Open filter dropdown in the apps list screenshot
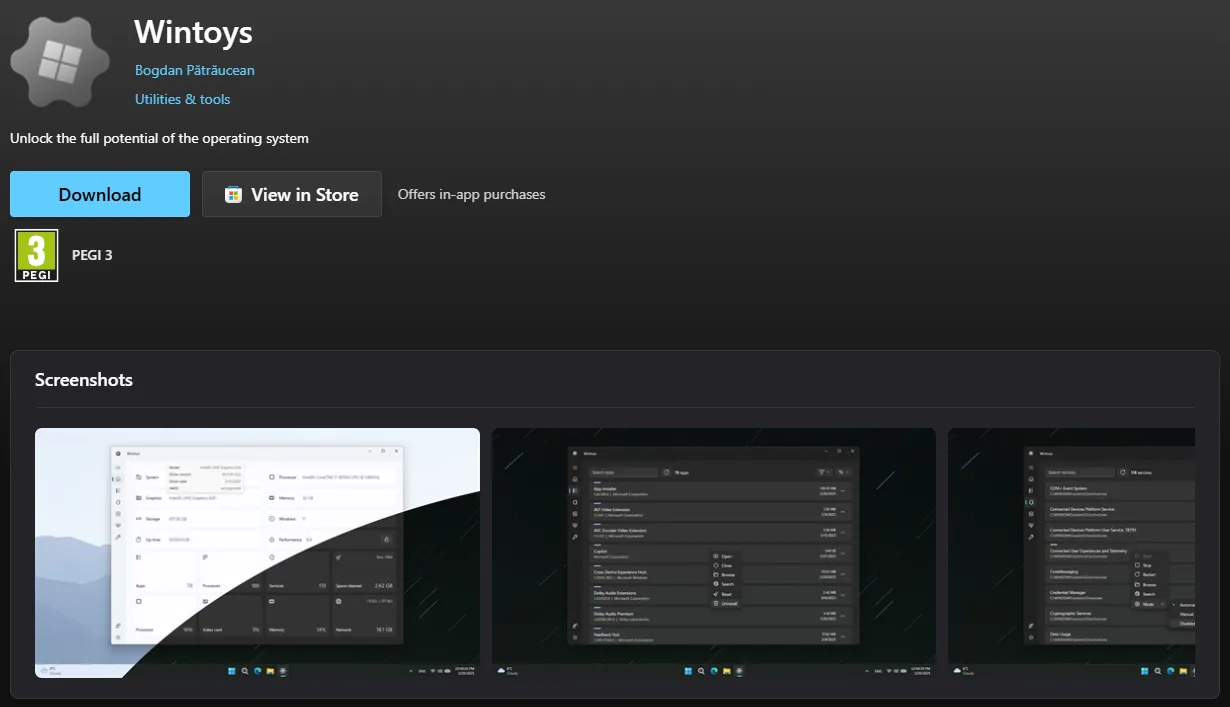Viewport: 1230px width, 707px height. (x=823, y=472)
